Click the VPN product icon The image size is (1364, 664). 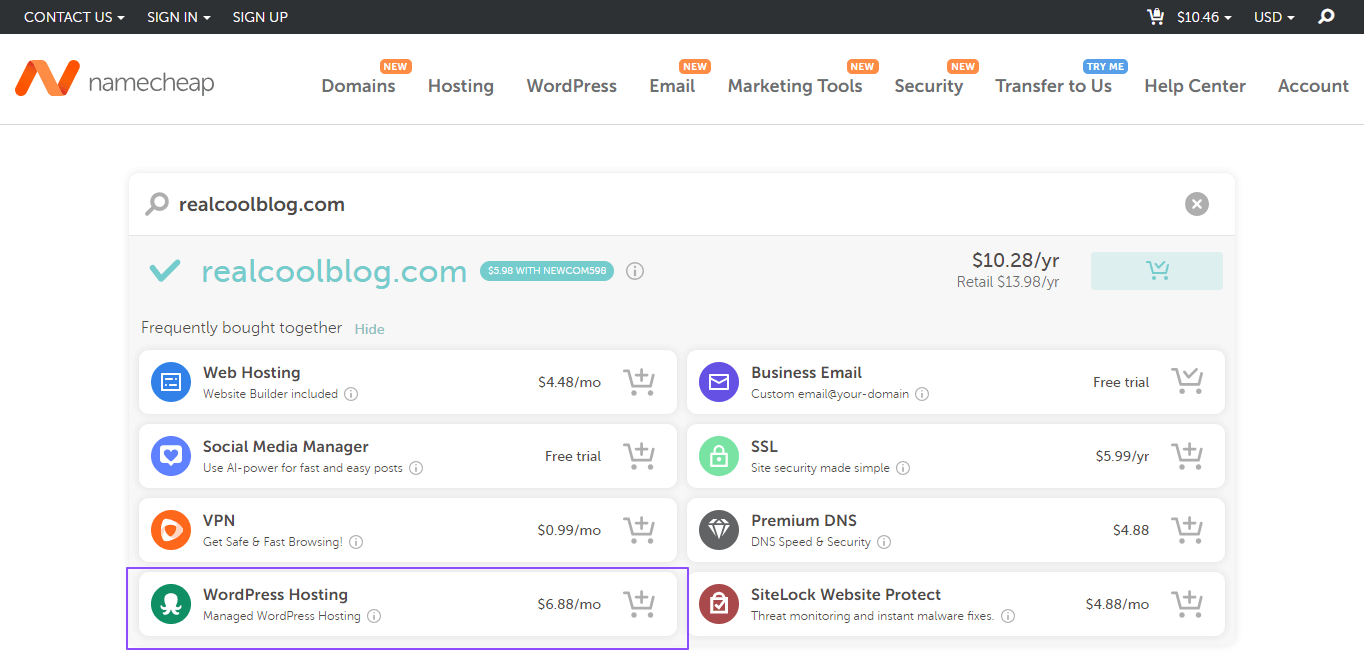coord(171,530)
